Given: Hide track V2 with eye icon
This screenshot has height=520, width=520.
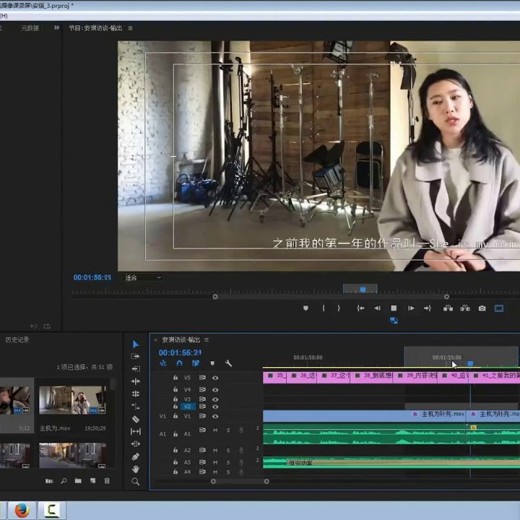Looking at the screenshot, I should coord(215,407).
